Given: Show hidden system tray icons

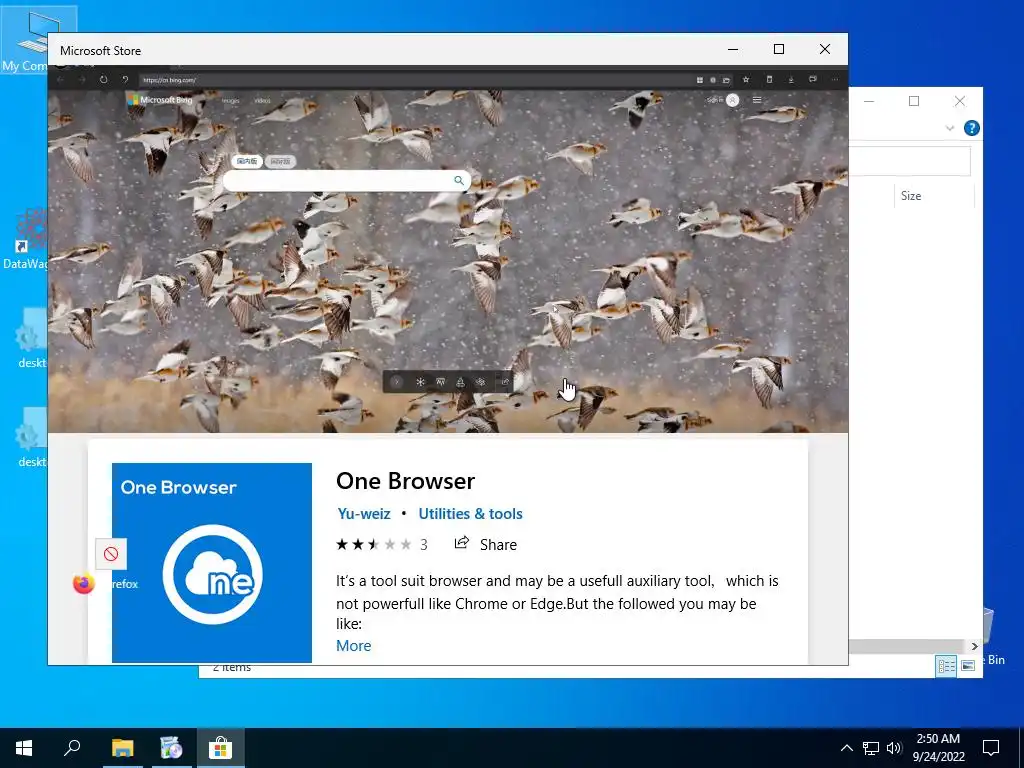Looking at the screenshot, I should click(846, 748).
